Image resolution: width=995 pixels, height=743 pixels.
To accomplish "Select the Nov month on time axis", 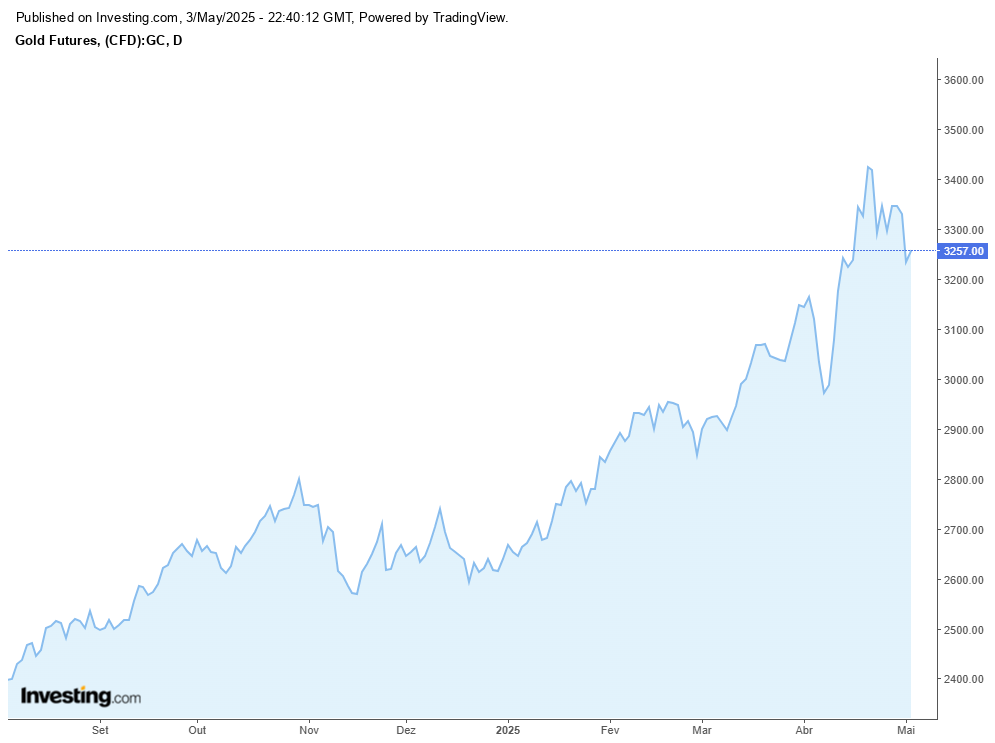I will click(x=309, y=729).
